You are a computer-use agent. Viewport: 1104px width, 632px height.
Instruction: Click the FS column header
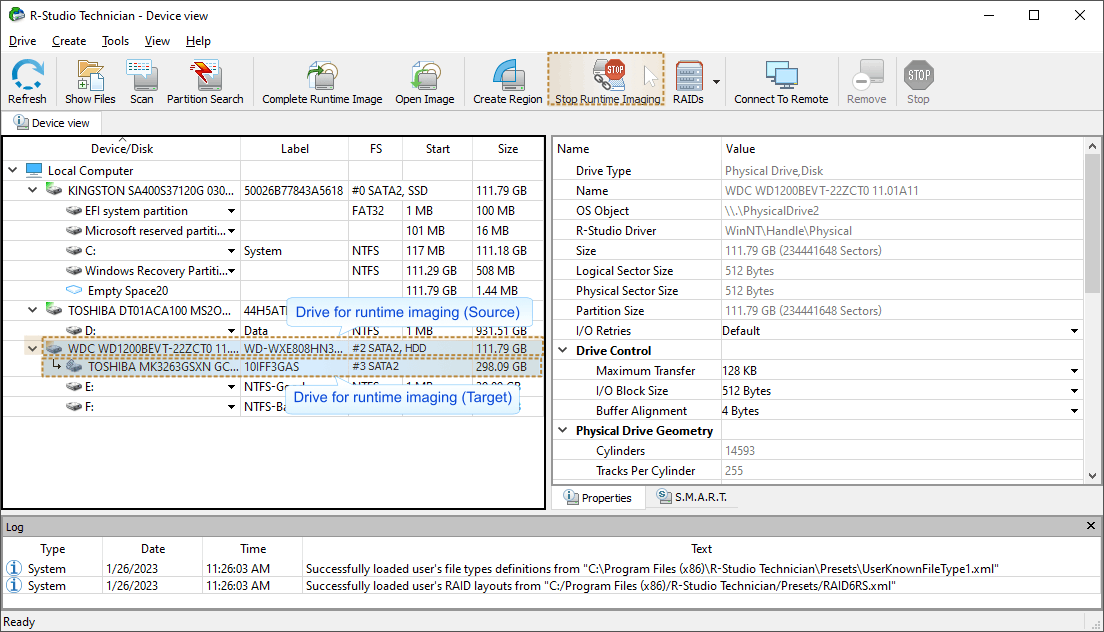[376, 148]
